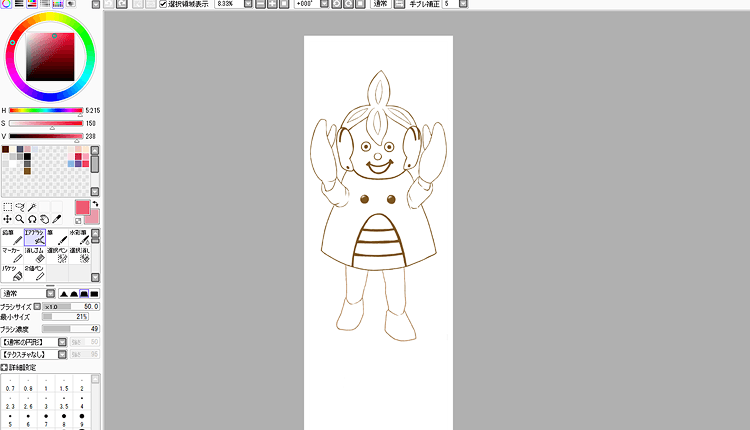Image resolution: width=750 pixels, height=430 pixels.
Task: Click the Undo arrow button
Action: [x=109, y=4]
